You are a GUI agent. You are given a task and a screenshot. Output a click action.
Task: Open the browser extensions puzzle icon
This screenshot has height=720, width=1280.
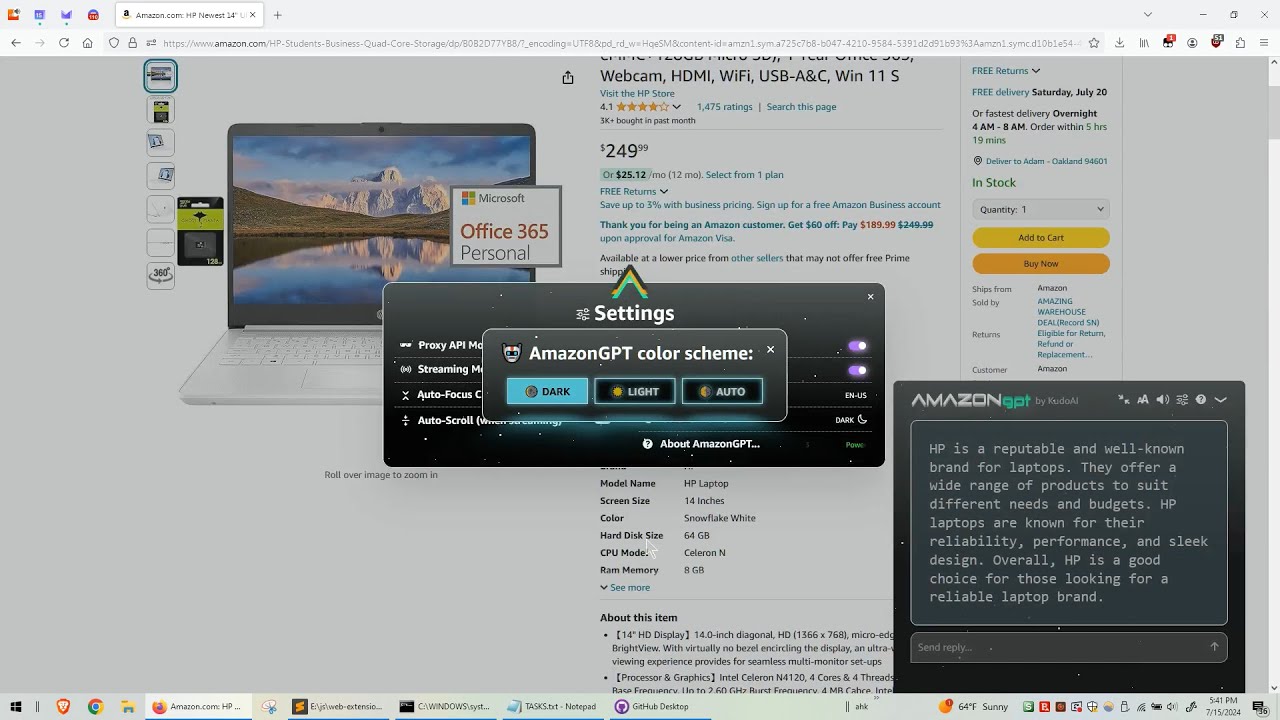point(1241,43)
